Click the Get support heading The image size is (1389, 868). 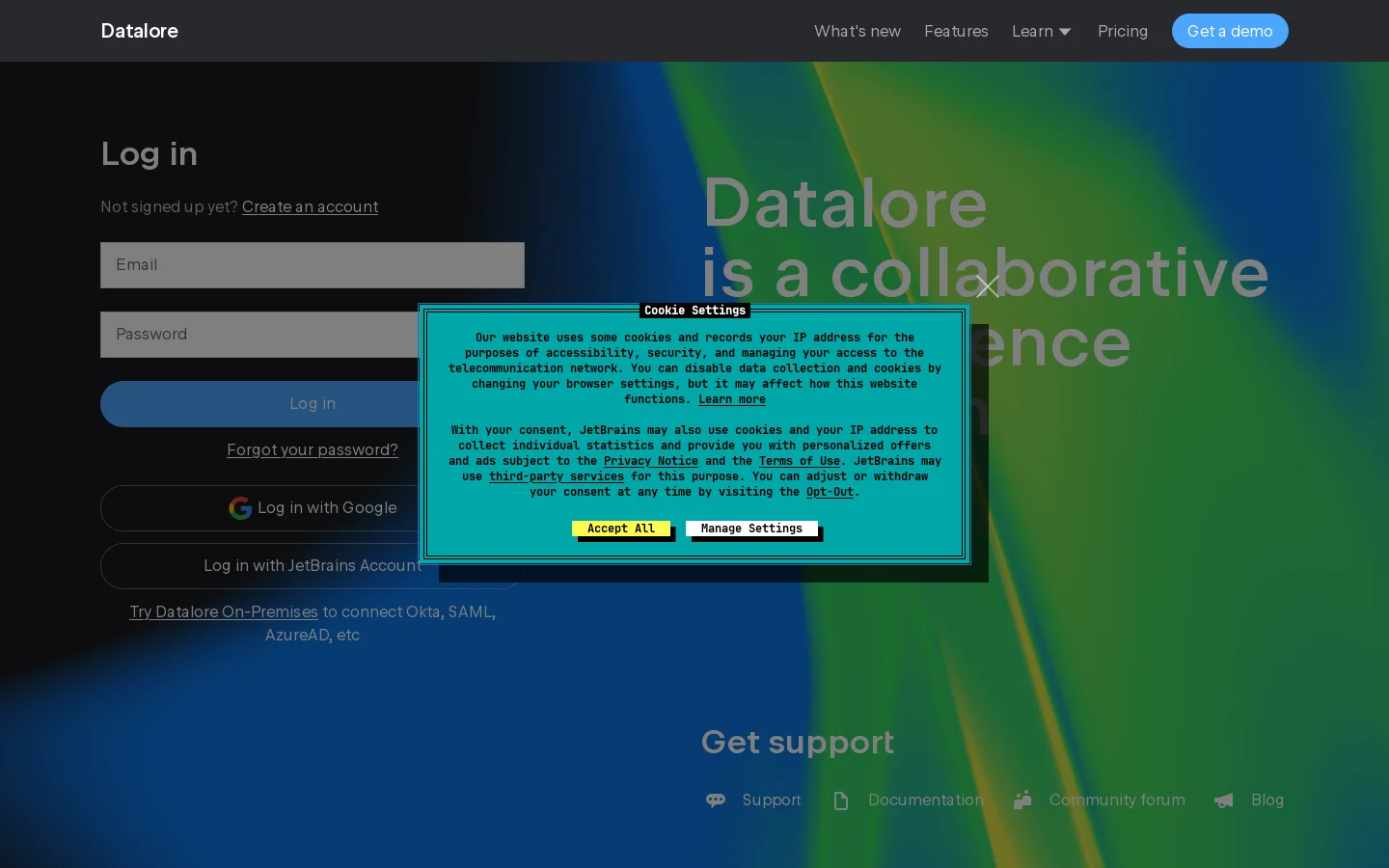pos(798,742)
